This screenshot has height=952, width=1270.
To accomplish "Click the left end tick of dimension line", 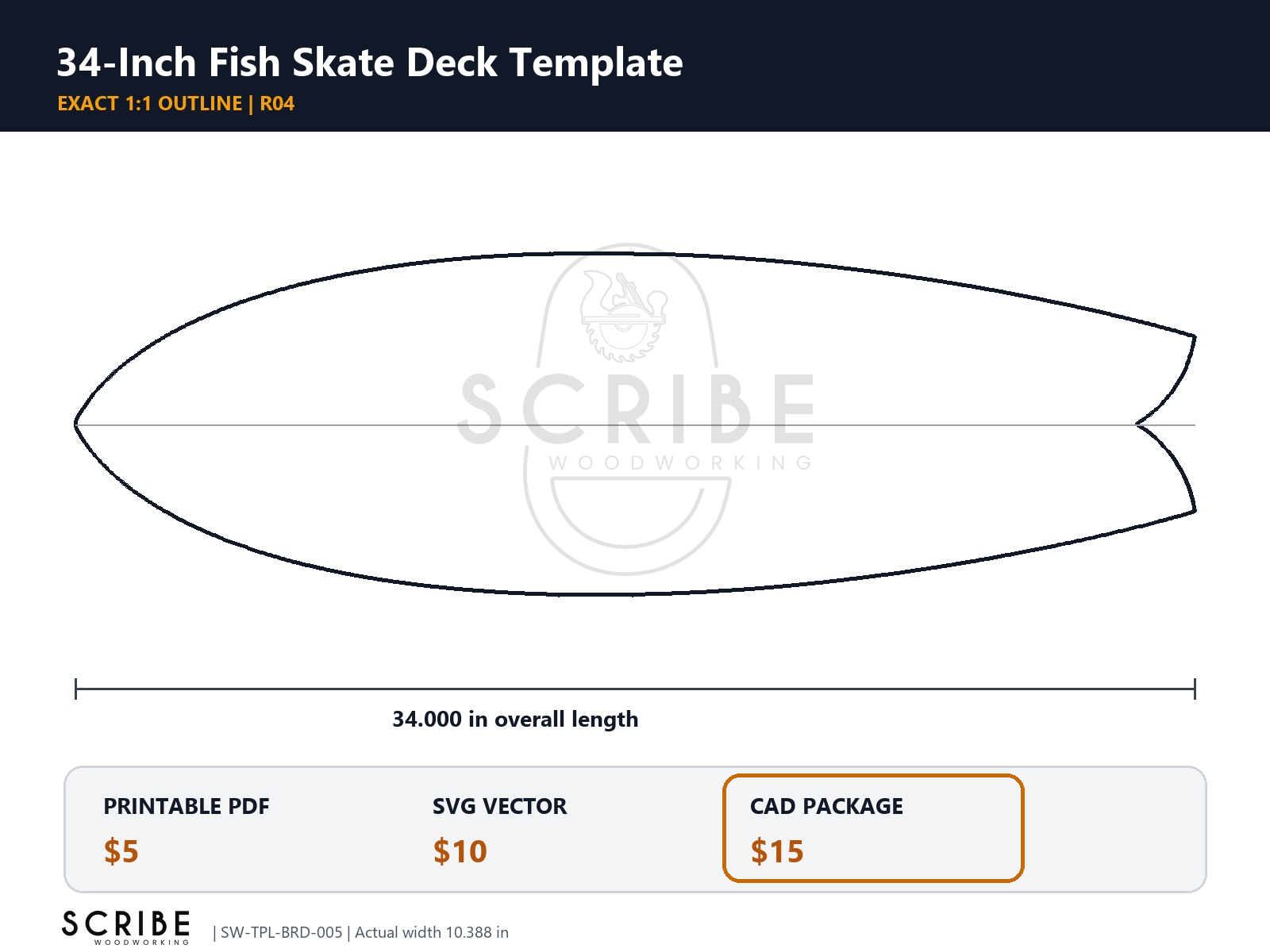I will (x=75, y=689).
